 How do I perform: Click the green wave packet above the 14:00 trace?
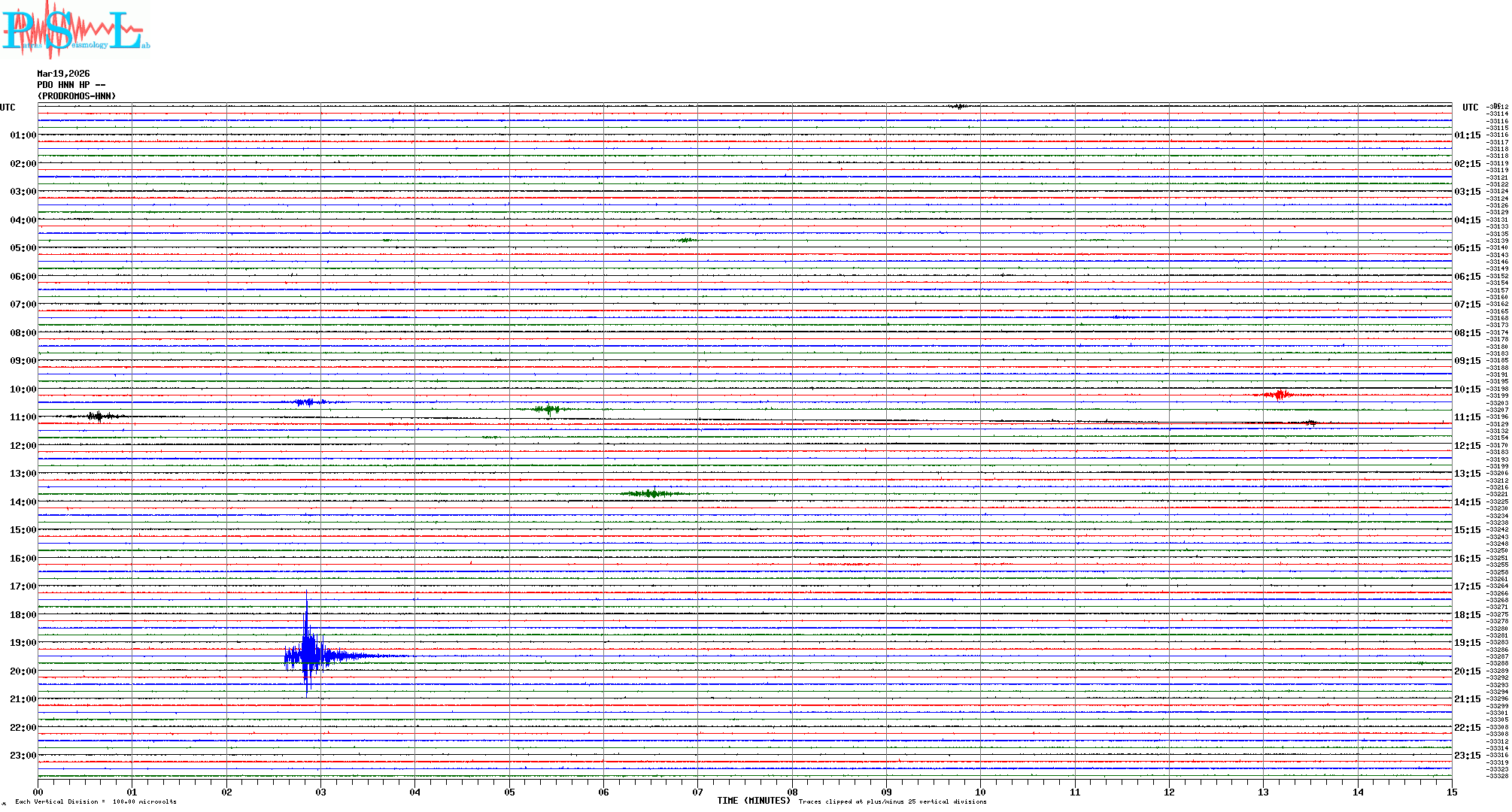pos(651,493)
